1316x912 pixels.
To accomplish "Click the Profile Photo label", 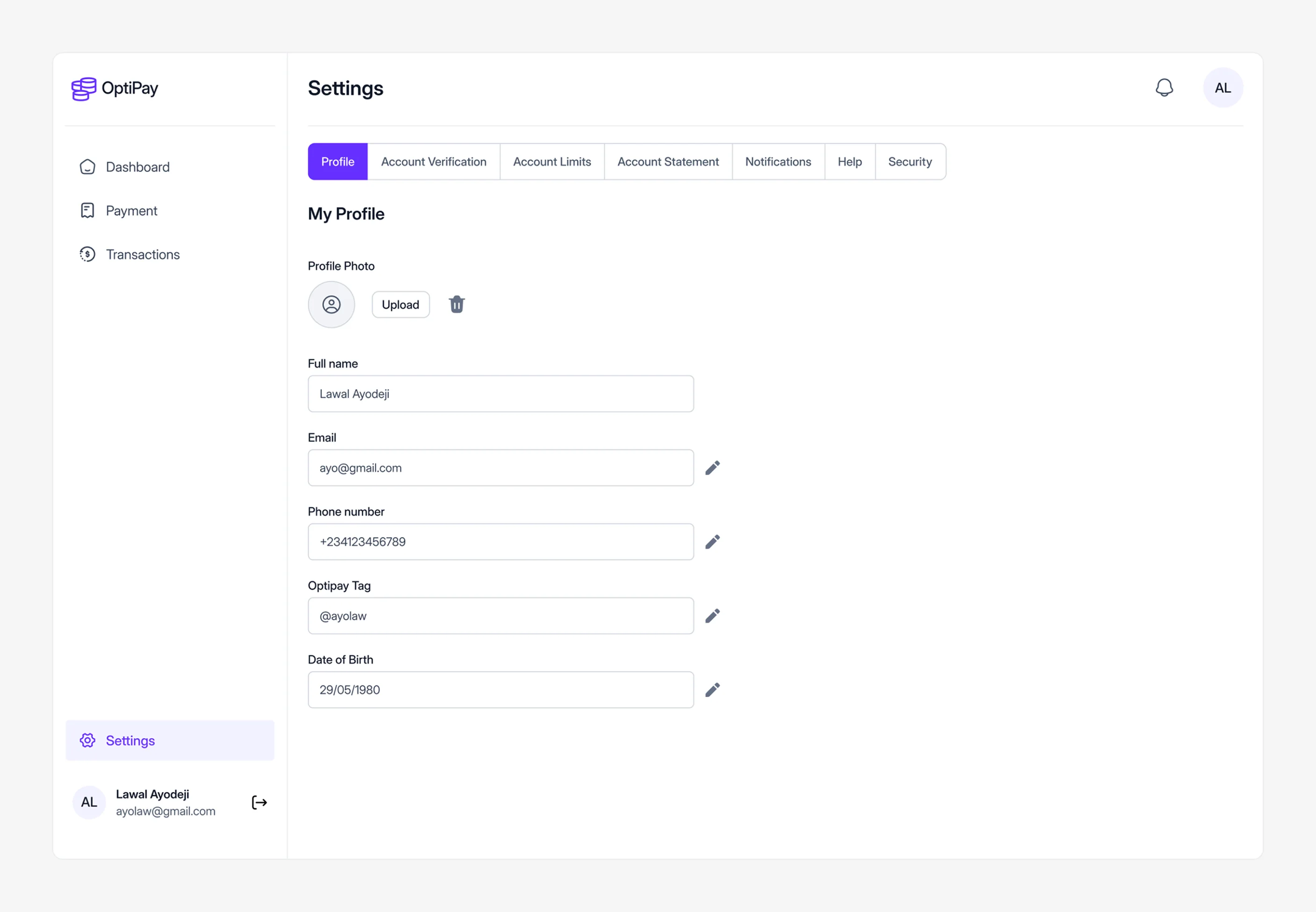I will tap(341, 266).
